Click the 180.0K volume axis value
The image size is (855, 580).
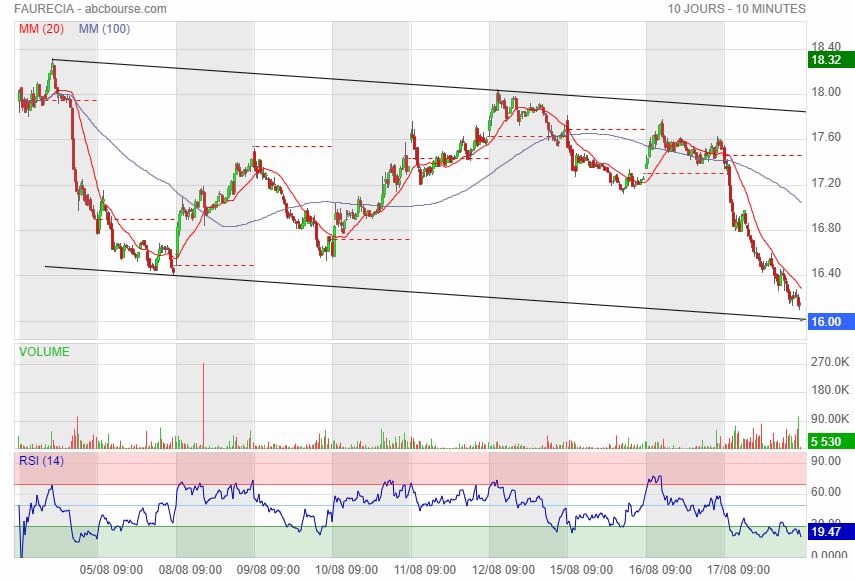tap(830, 390)
